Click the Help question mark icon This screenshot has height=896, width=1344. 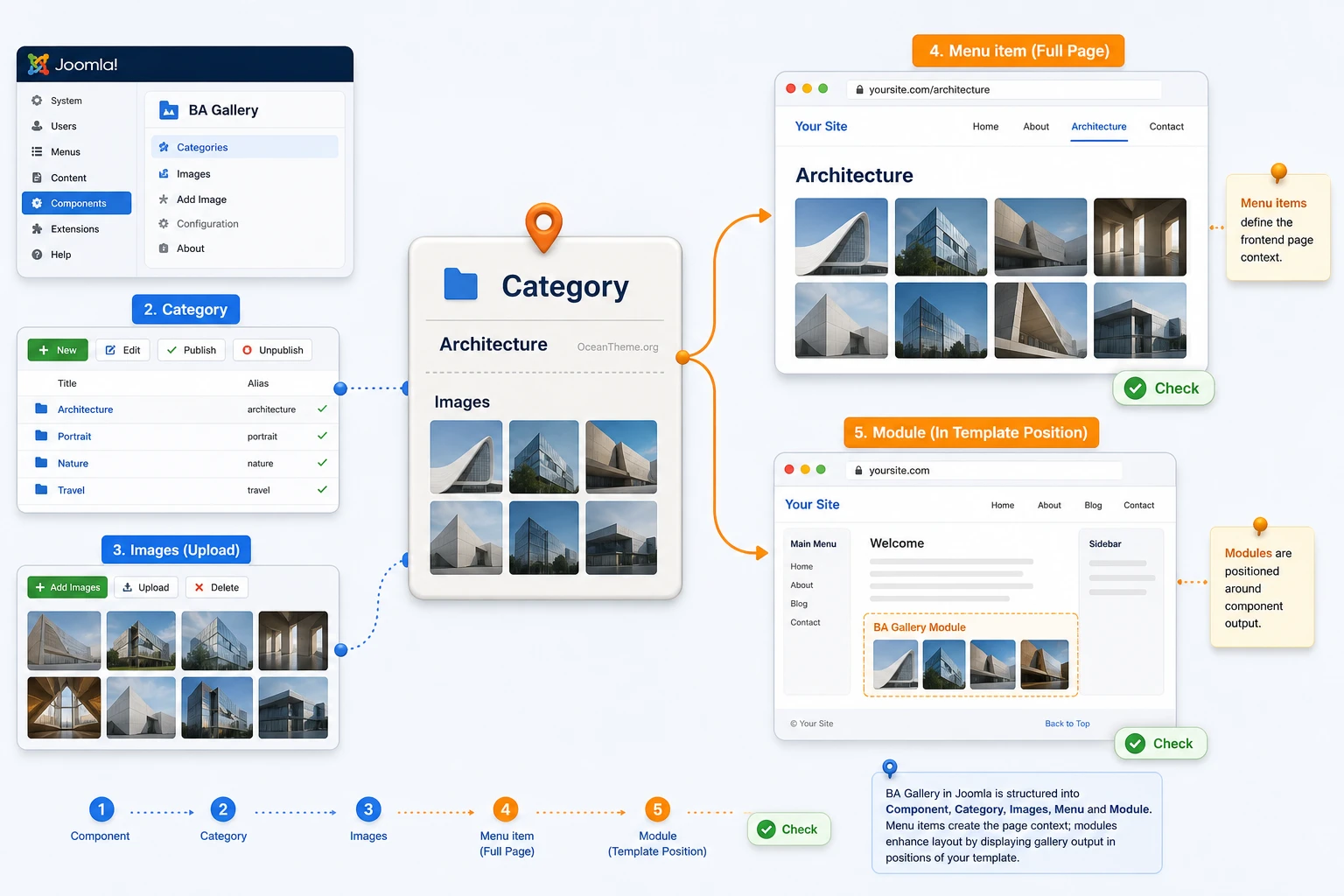pos(37,255)
